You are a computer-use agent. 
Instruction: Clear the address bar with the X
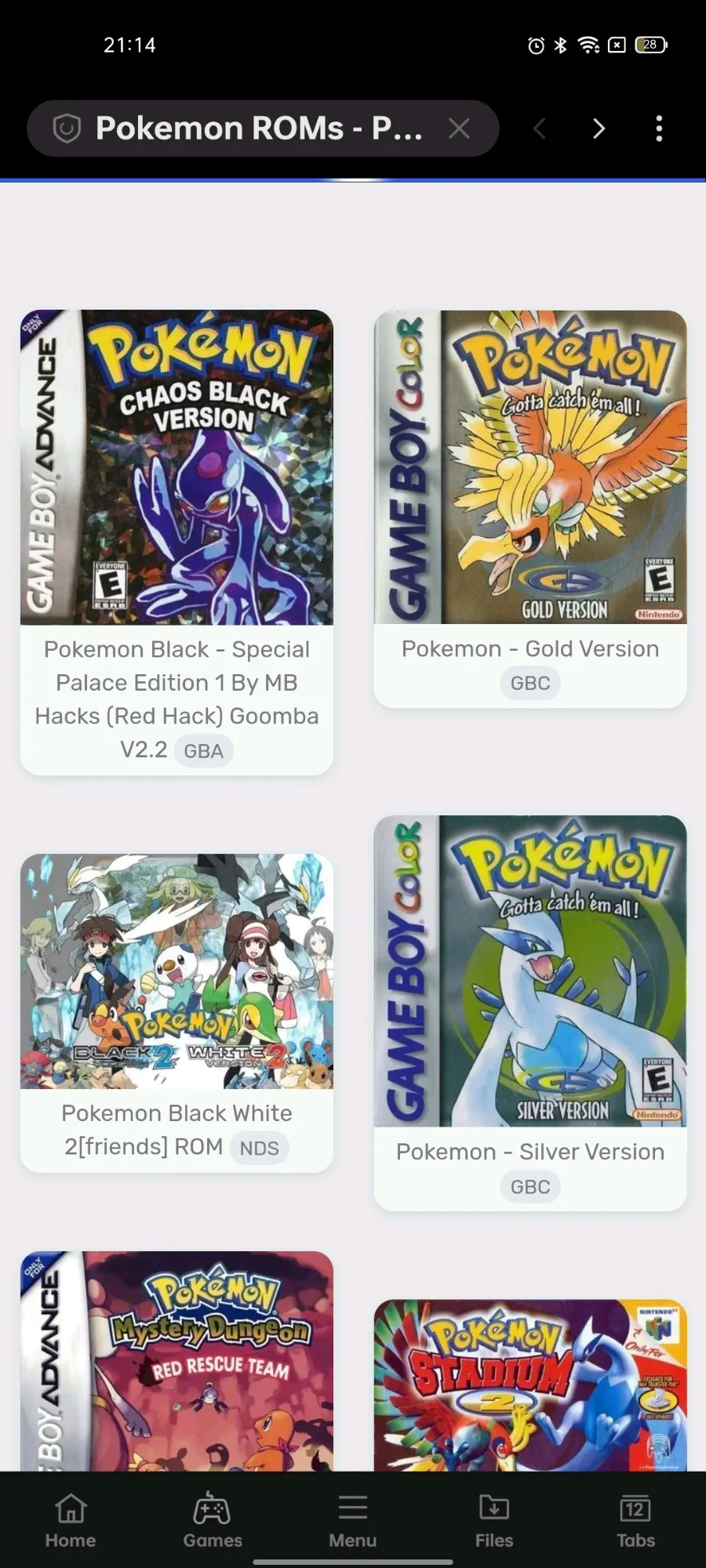point(460,128)
